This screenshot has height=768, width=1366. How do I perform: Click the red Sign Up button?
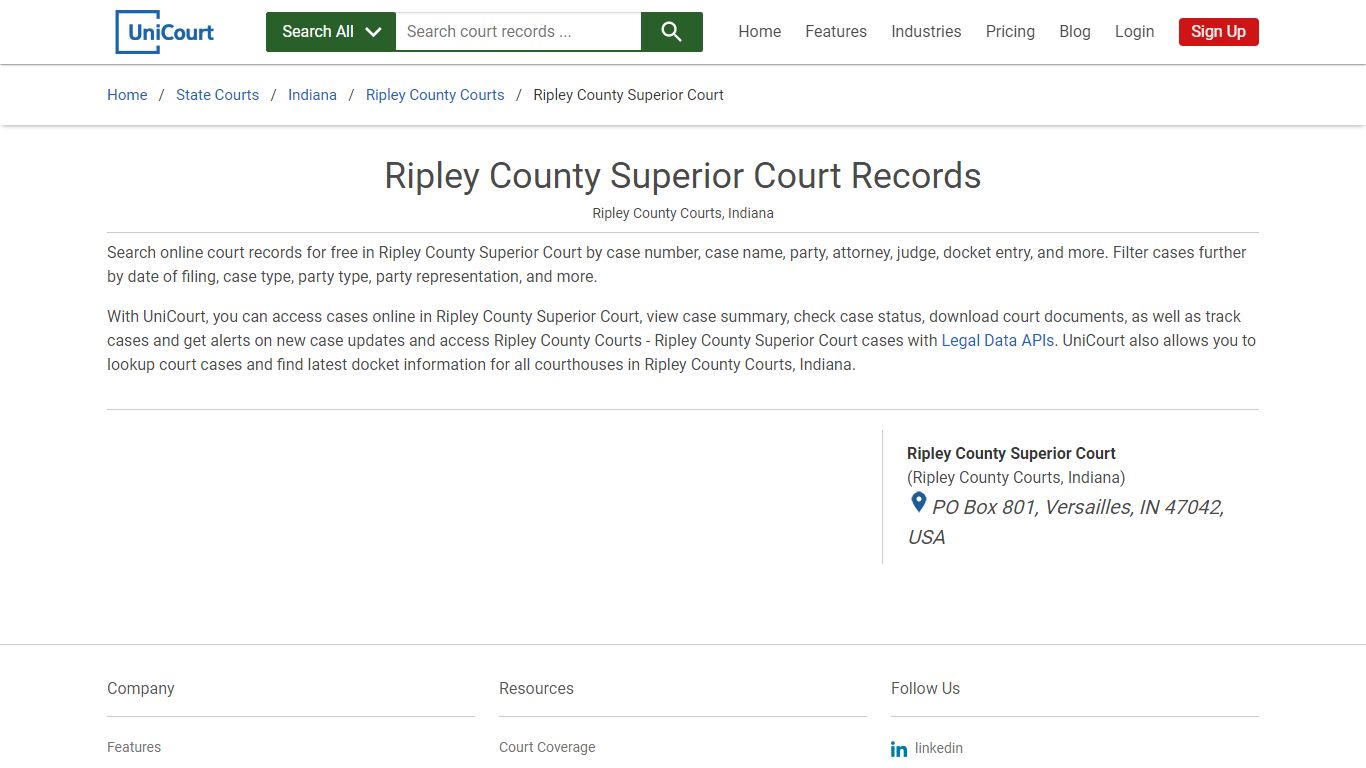pos(1218,32)
